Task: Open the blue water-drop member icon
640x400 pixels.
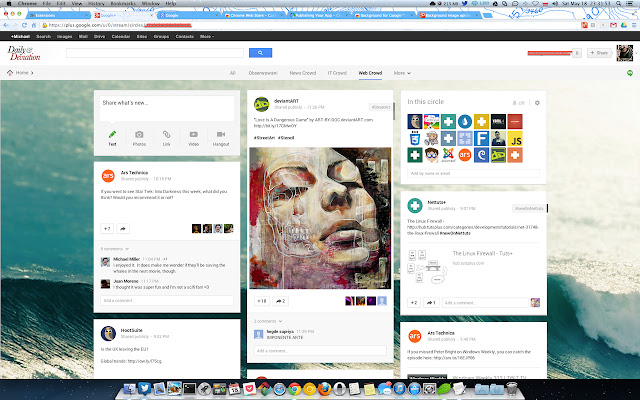Action: pyautogui.click(x=465, y=122)
